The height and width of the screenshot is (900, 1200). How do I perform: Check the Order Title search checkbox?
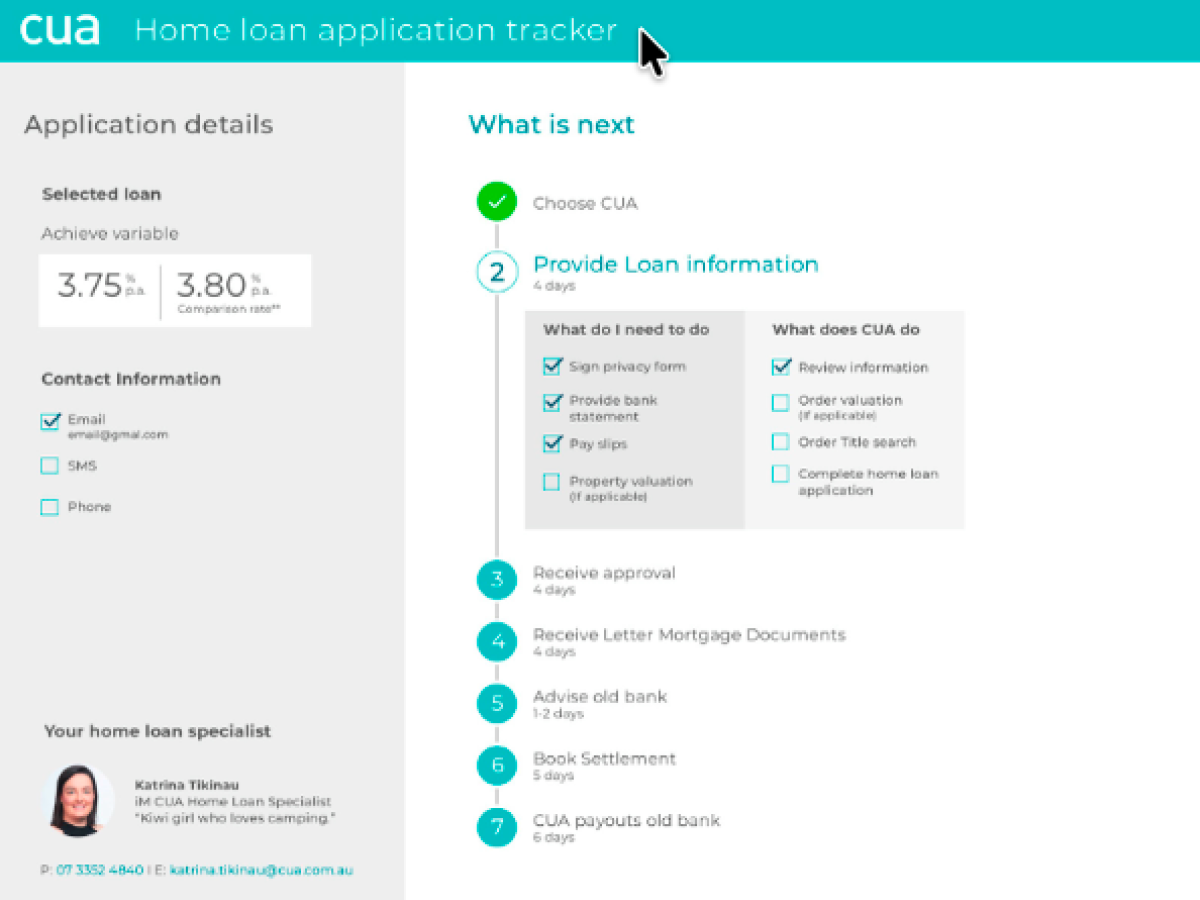pyautogui.click(x=781, y=442)
